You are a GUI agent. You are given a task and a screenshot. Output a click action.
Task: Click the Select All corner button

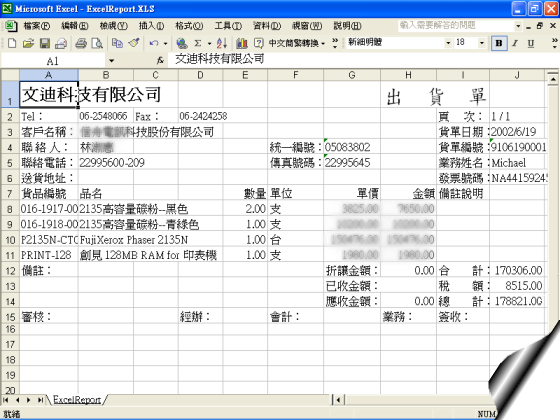point(10,75)
